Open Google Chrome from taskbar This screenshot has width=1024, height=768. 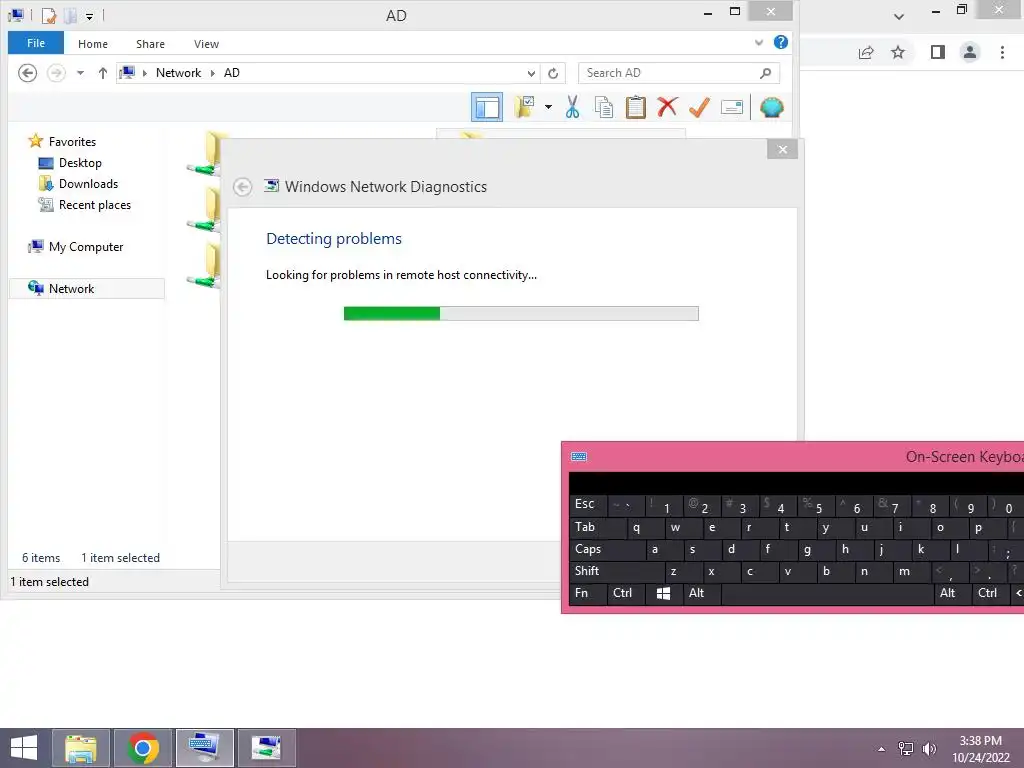(143, 748)
